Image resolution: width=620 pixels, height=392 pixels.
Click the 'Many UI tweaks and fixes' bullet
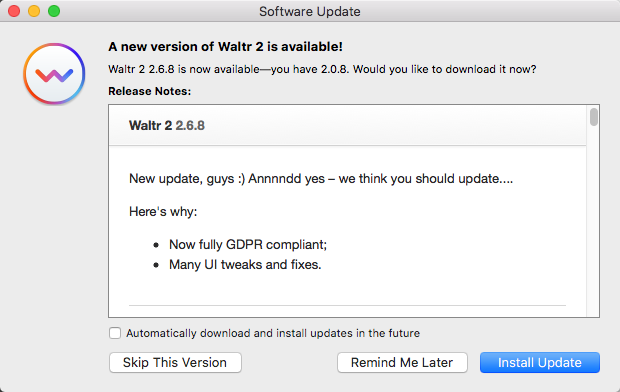245,264
